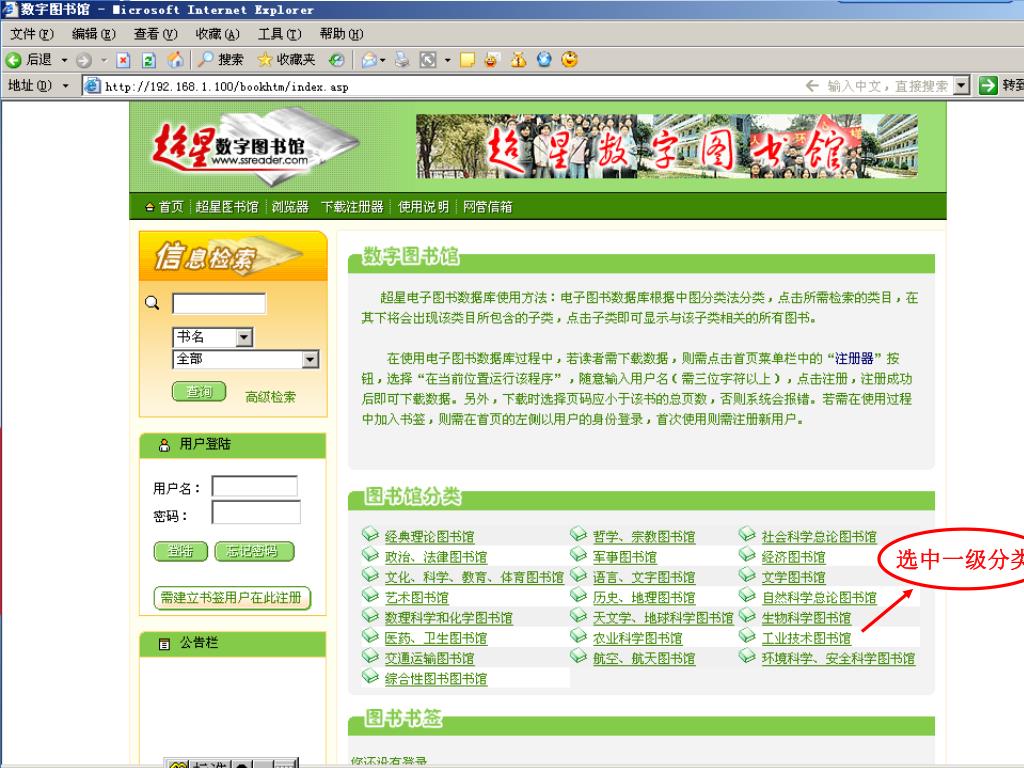The width and height of the screenshot is (1024, 768).
Task: Click book icon beside 经典理论图书馆
Action: point(370,534)
